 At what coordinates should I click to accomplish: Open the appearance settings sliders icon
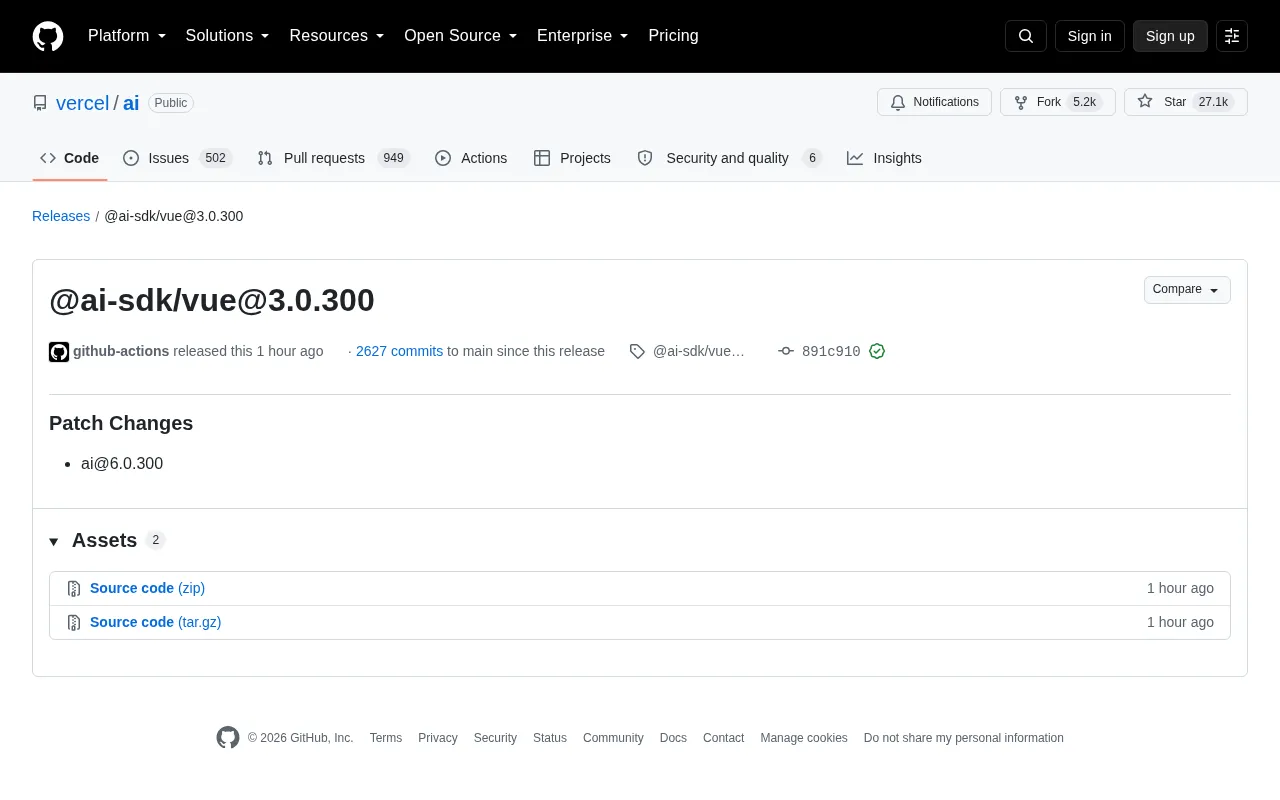[1232, 36]
